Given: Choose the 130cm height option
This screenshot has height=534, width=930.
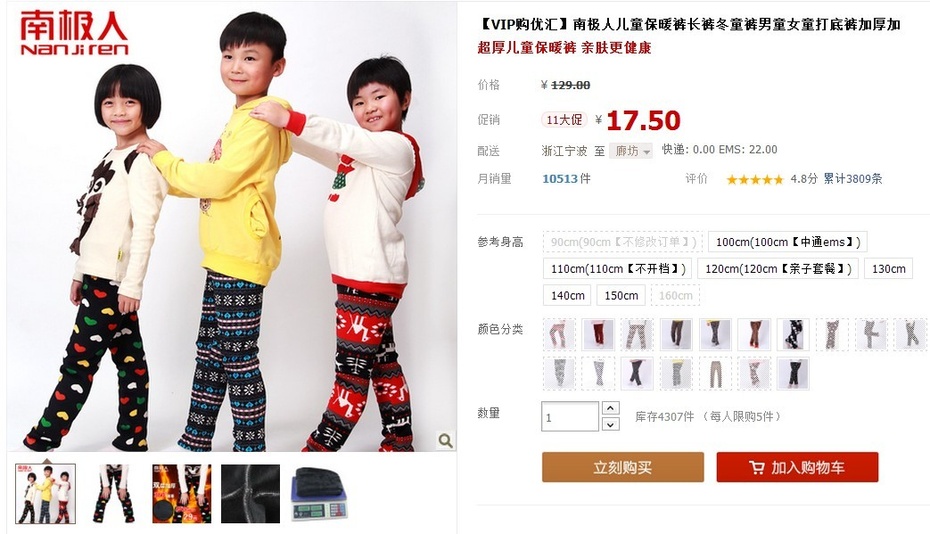Looking at the screenshot, I should click(x=888, y=269).
